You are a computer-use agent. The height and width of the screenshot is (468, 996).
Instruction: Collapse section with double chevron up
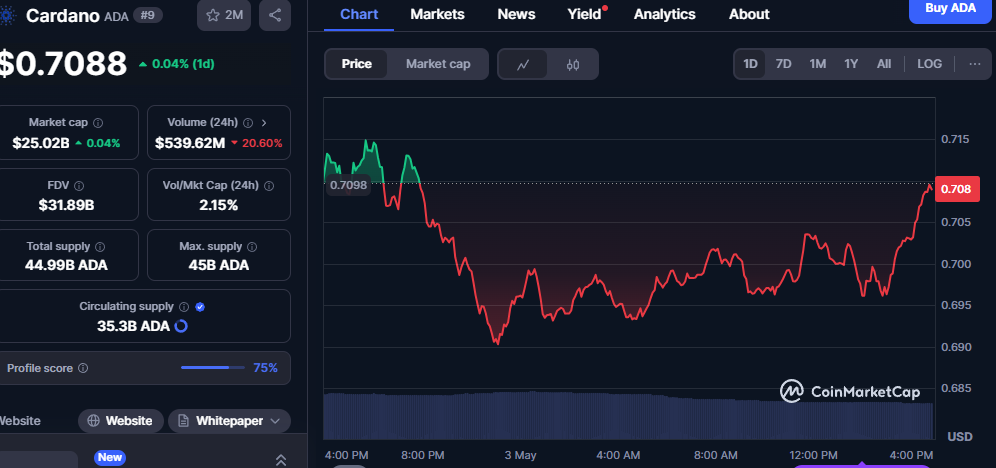[x=281, y=460]
